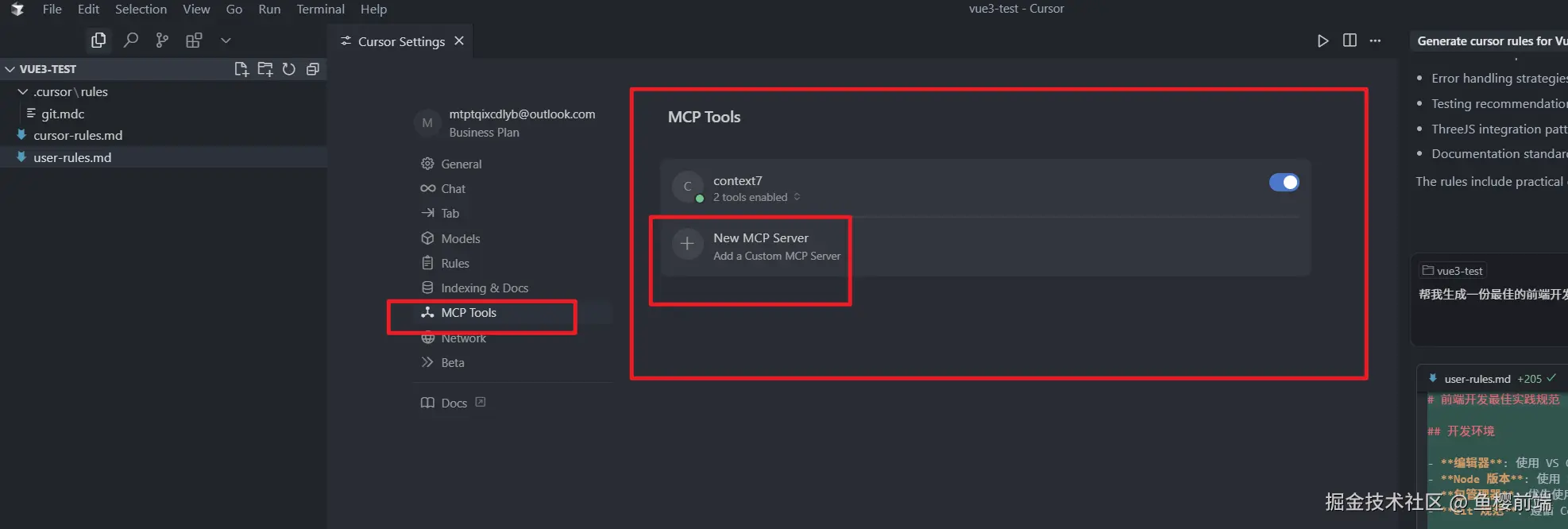Select Models in settings sidebar
The image size is (1568, 529).
coord(460,238)
